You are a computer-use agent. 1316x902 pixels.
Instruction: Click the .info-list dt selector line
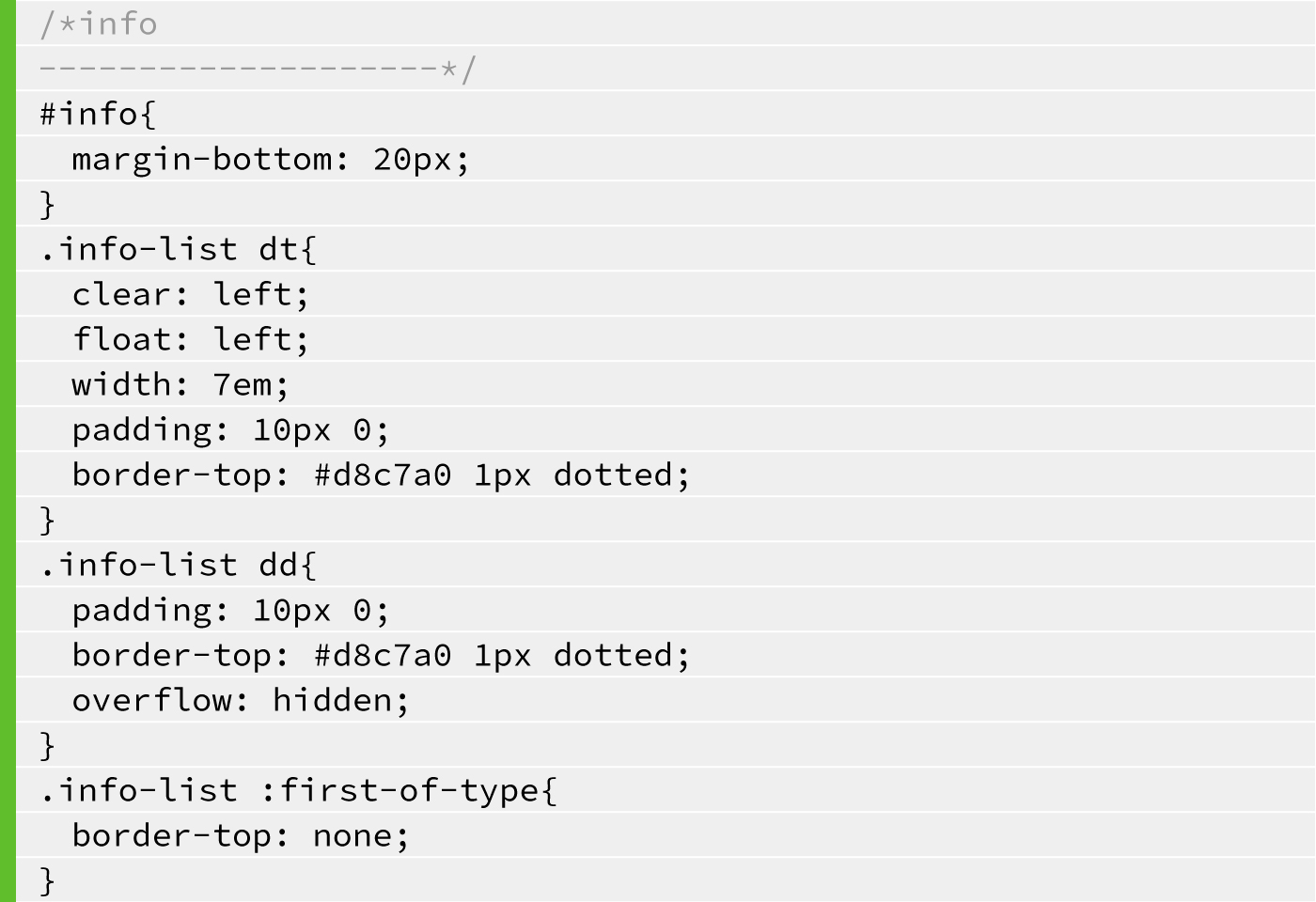pos(179,249)
